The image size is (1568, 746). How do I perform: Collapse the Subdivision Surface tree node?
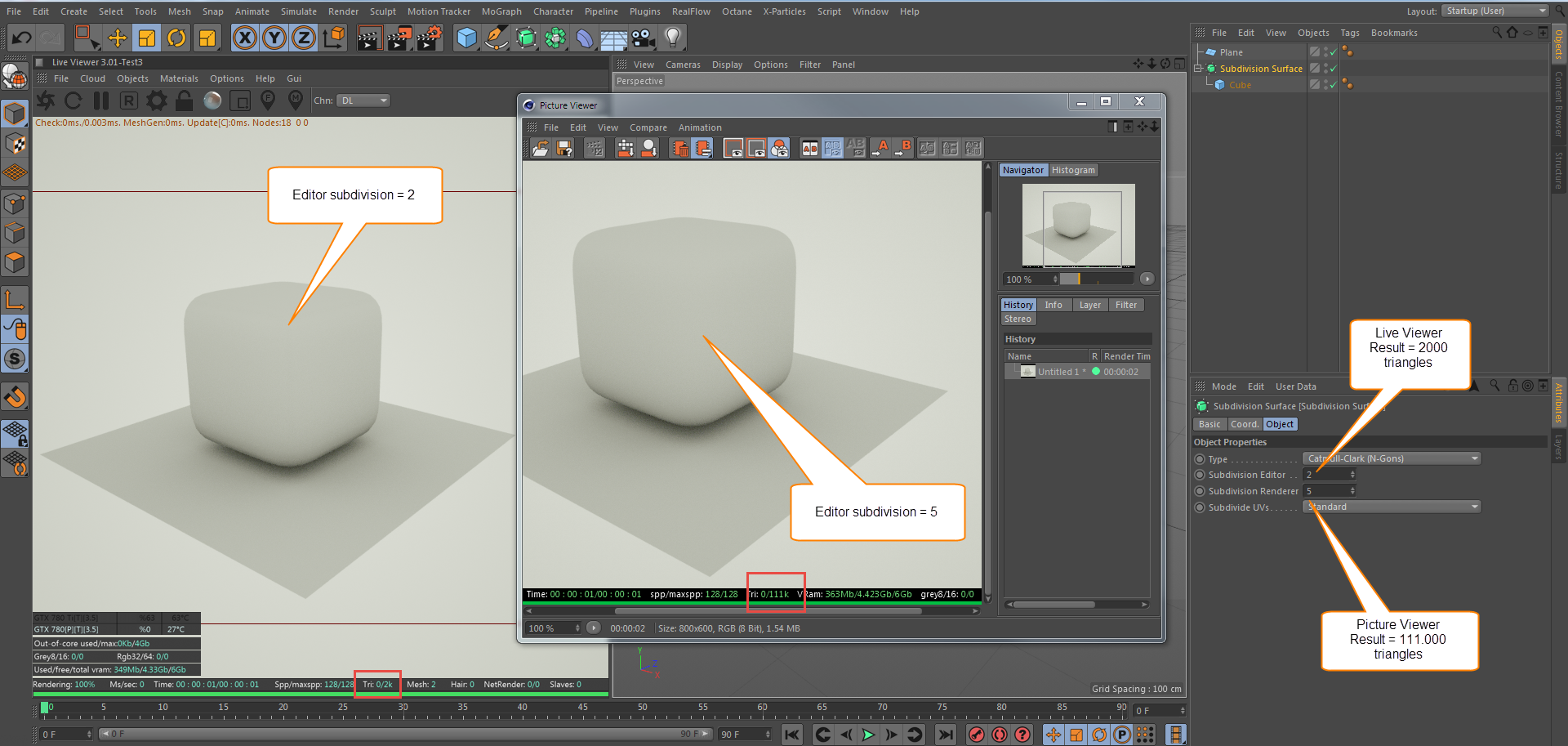pyautogui.click(x=1198, y=69)
